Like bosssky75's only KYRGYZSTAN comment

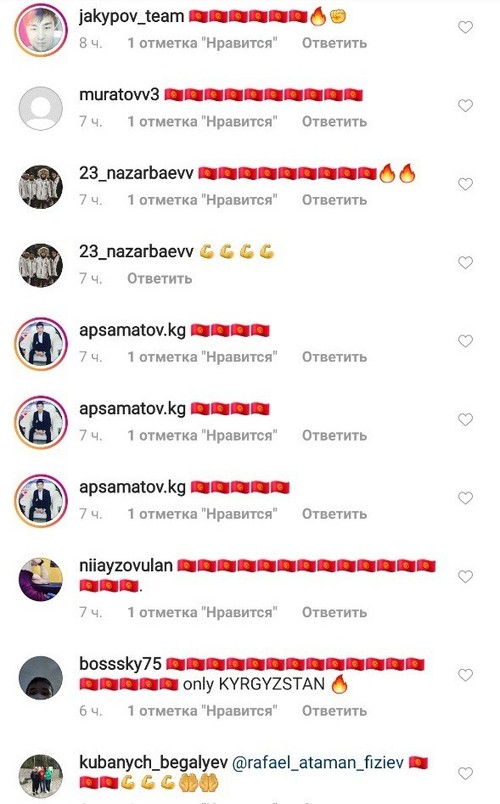tap(465, 675)
